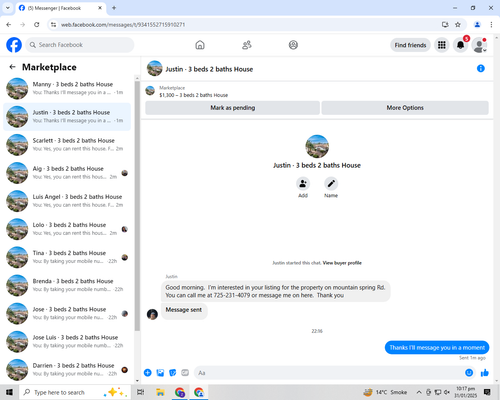The image size is (500, 400).
Task: Click the browser address bar URL
Action: click(123, 24)
